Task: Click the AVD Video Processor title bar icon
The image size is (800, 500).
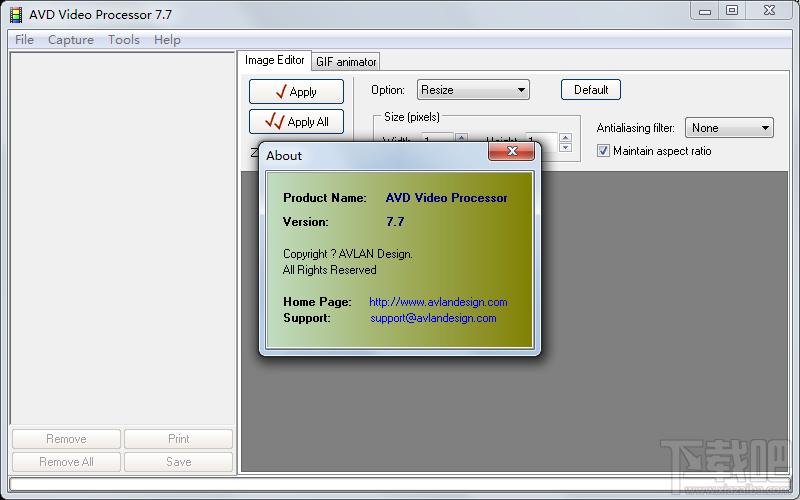Action: pyautogui.click(x=16, y=15)
